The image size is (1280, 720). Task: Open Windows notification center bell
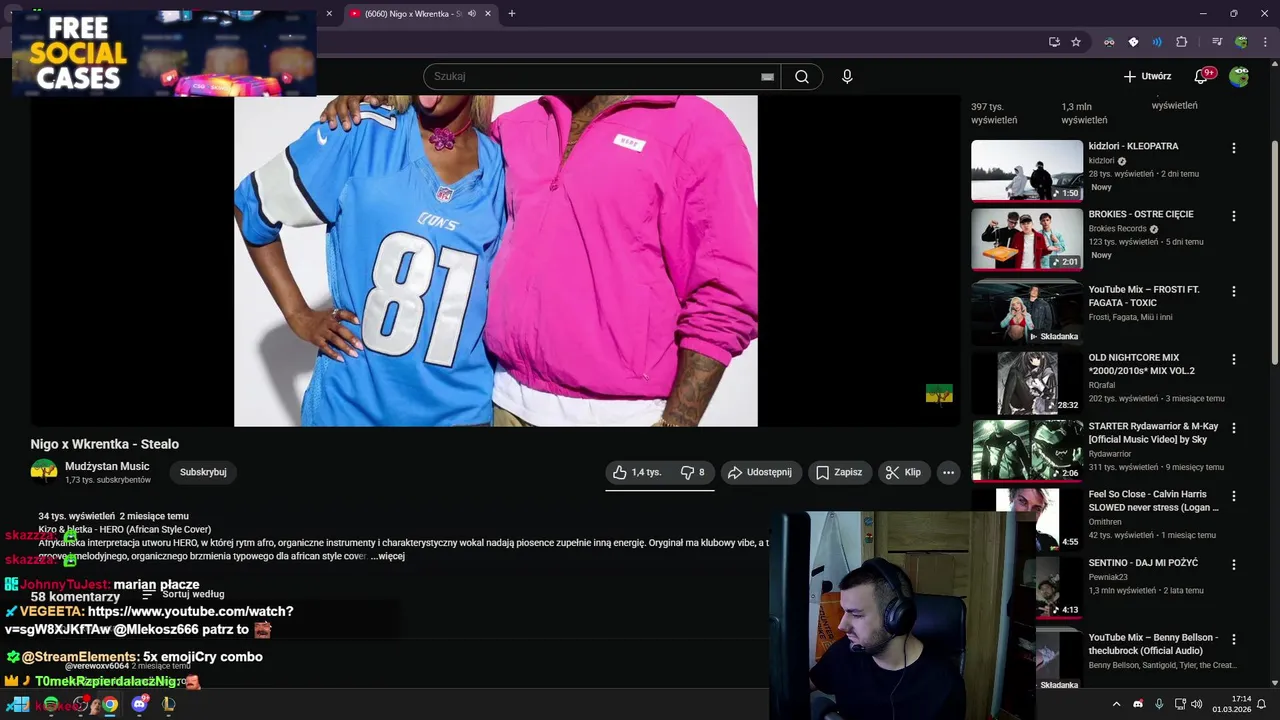tap(1261, 704)
